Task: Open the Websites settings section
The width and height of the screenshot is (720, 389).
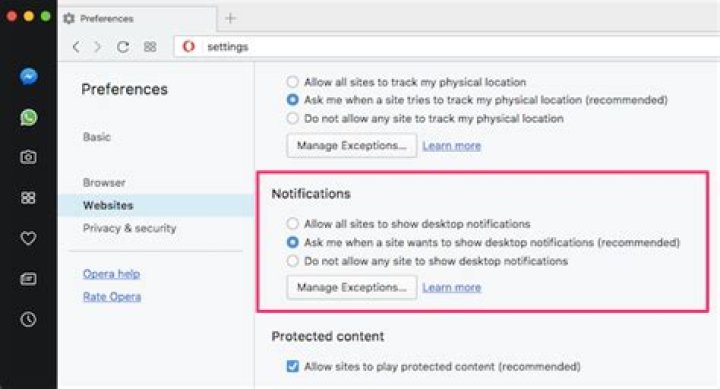Action: click(156, 205)
